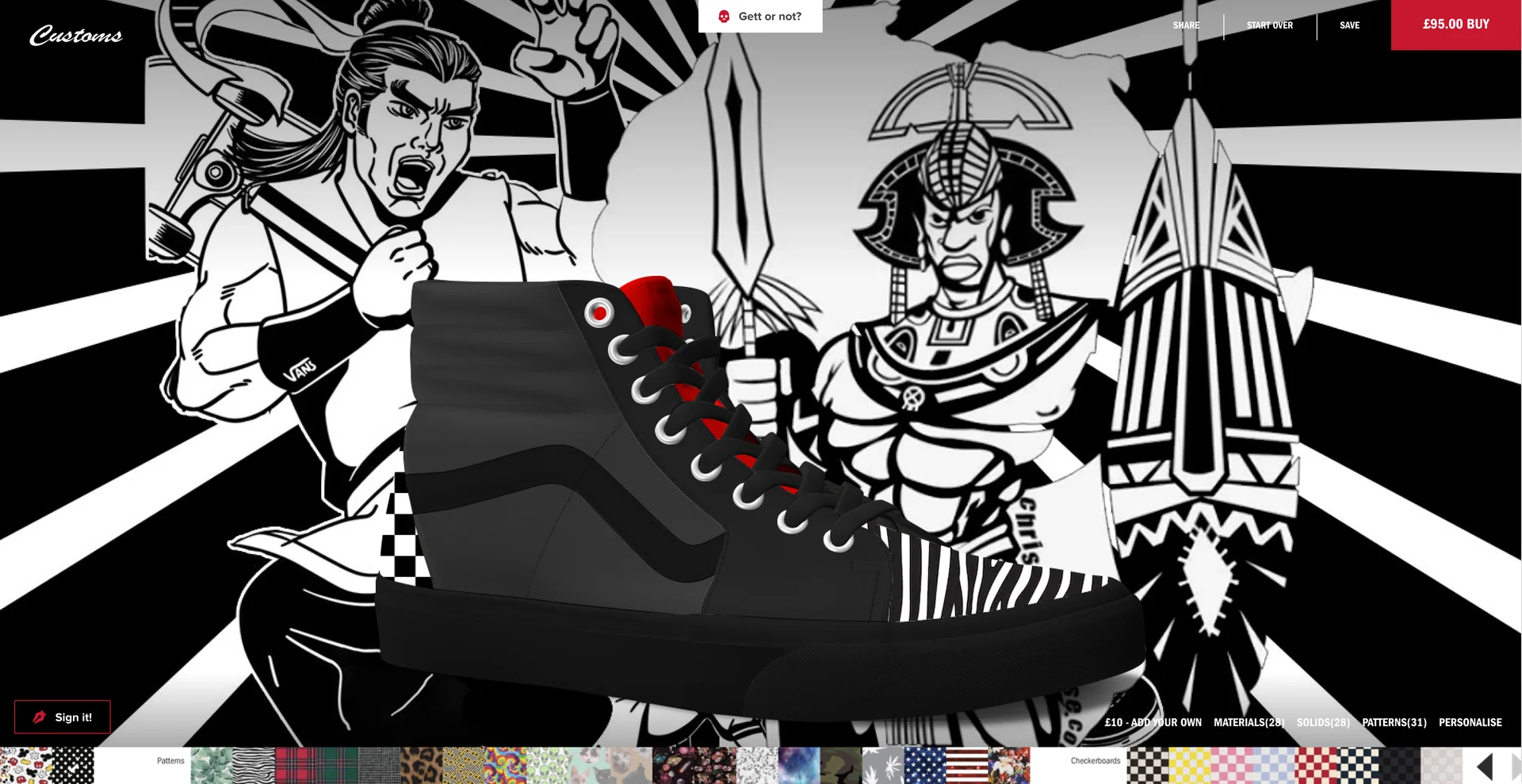Click the left arrow to scroll swatches back
This screenshot has height=784, width=1522.
(1485, 767)
